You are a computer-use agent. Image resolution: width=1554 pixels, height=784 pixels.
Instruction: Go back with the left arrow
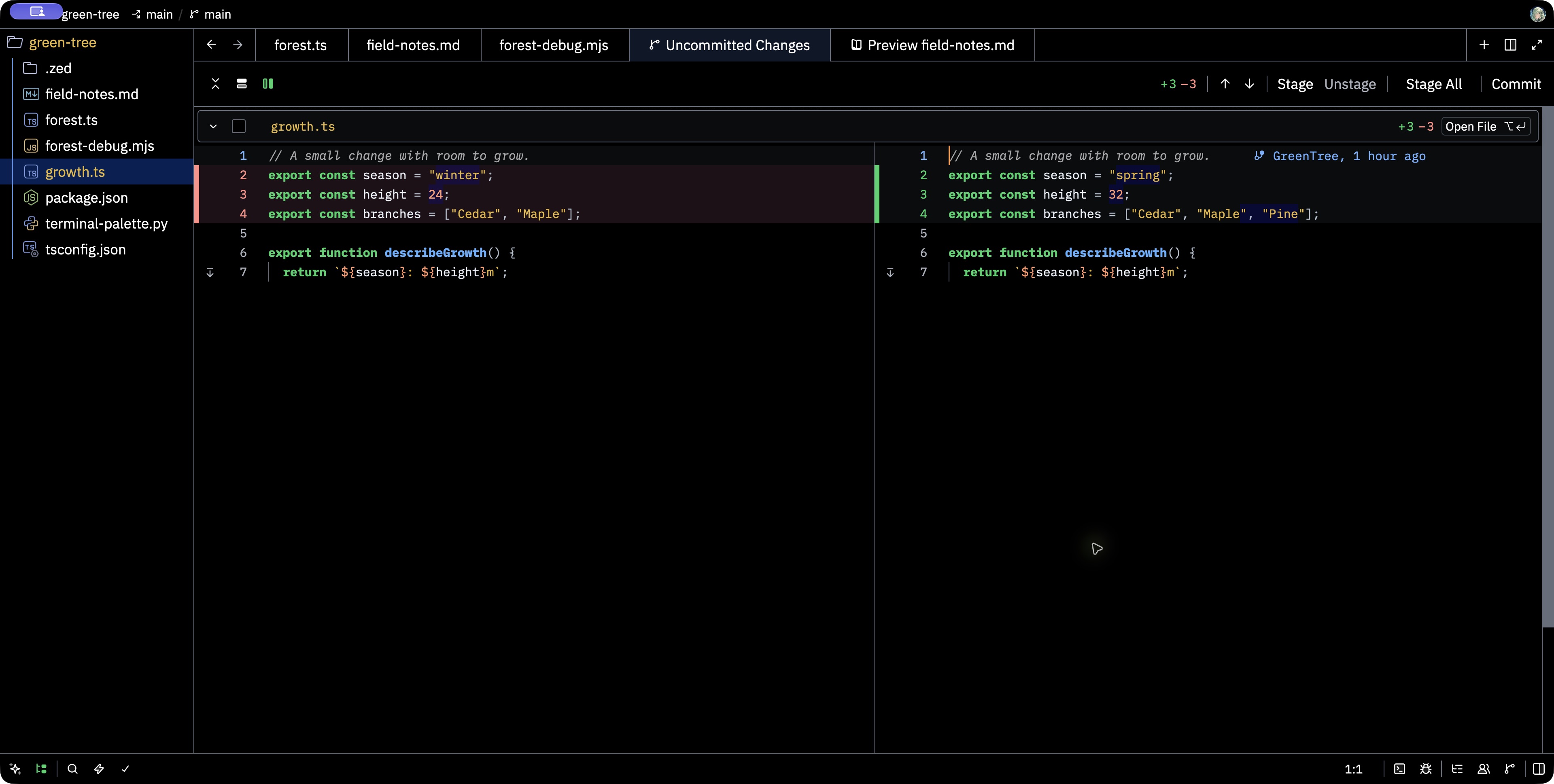coord(211,44)
